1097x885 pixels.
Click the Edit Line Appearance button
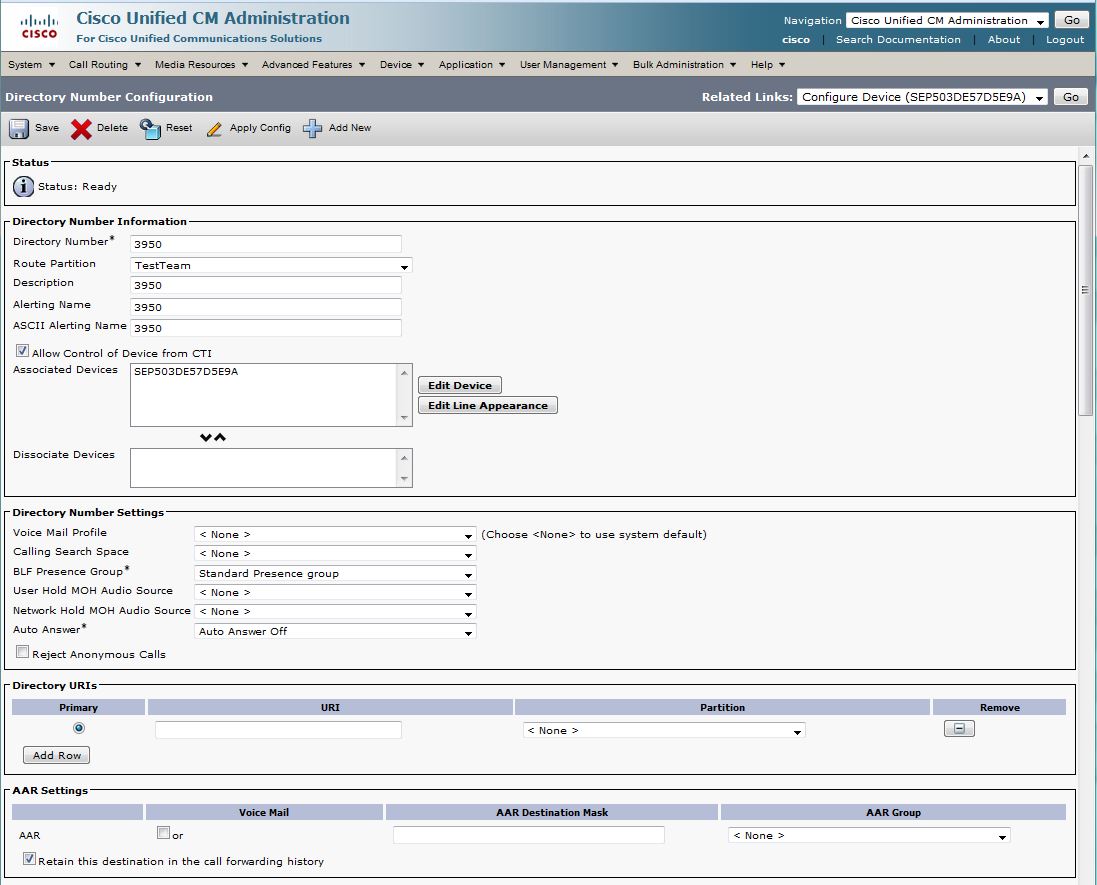tap(487, 406)
